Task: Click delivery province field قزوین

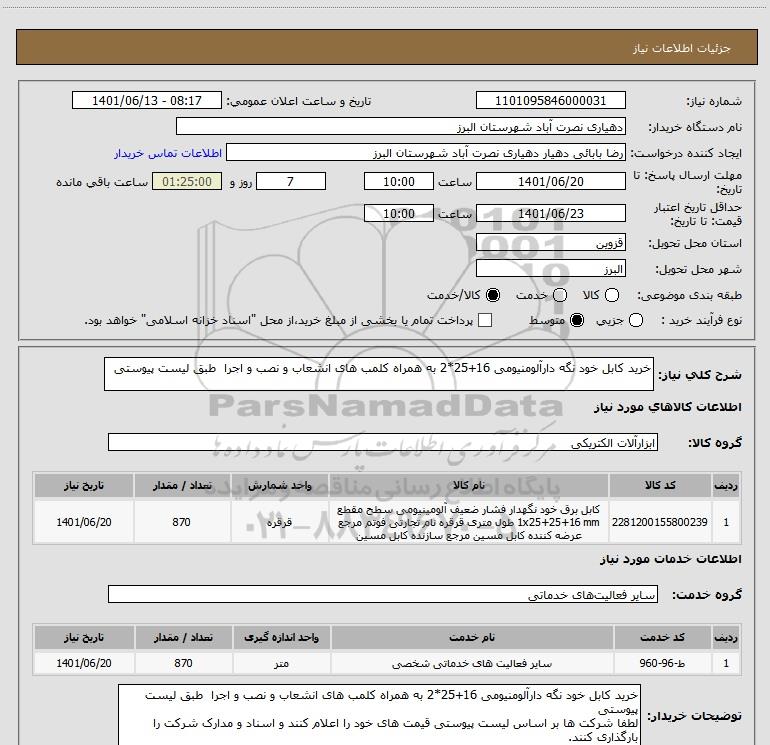Action: 550,242
